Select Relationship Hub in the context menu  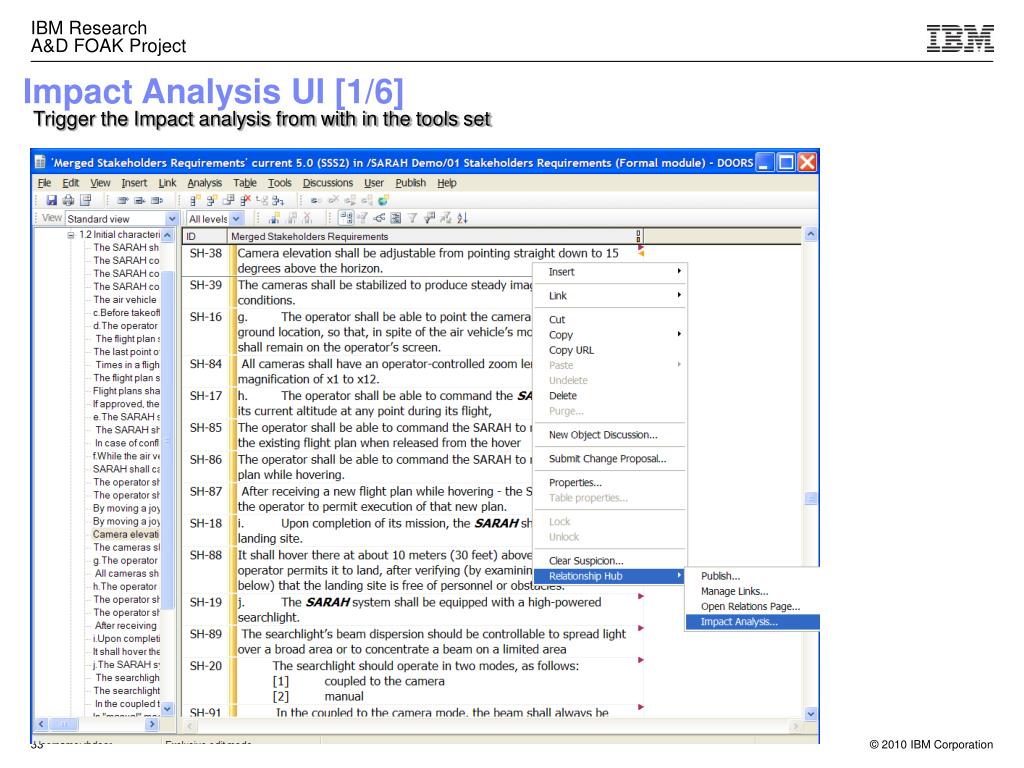click(609, 576)
